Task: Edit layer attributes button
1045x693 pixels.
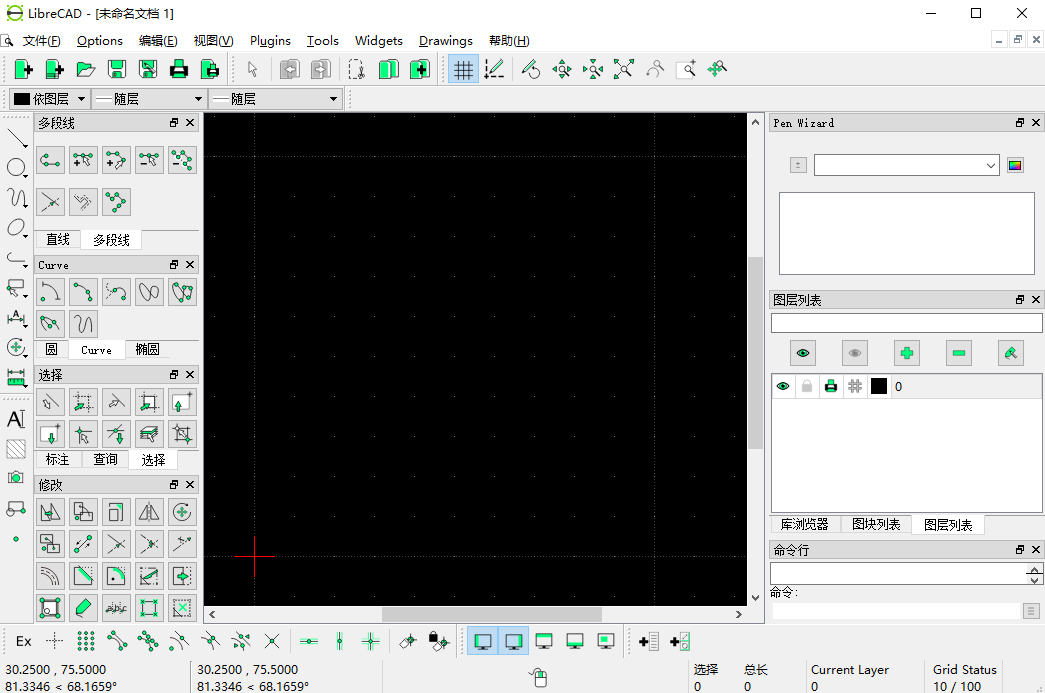Action: click(1010, 353)
